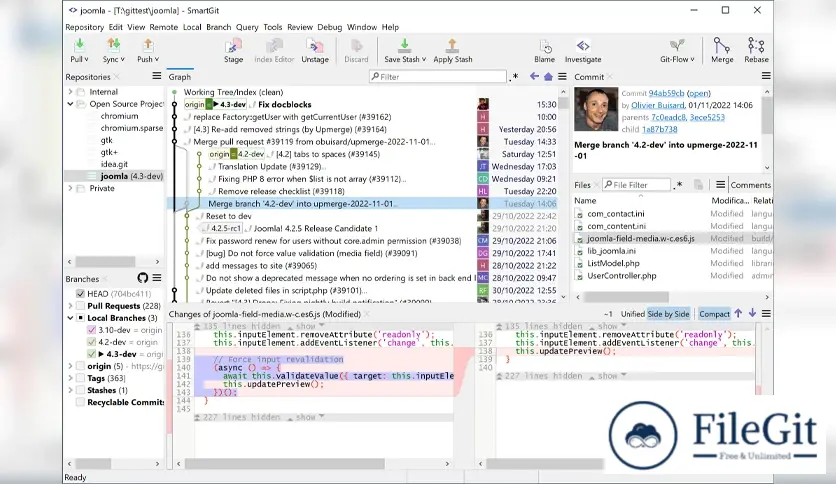
Task: Click the Olivier Buisard author link
Action: pos(657,105)
